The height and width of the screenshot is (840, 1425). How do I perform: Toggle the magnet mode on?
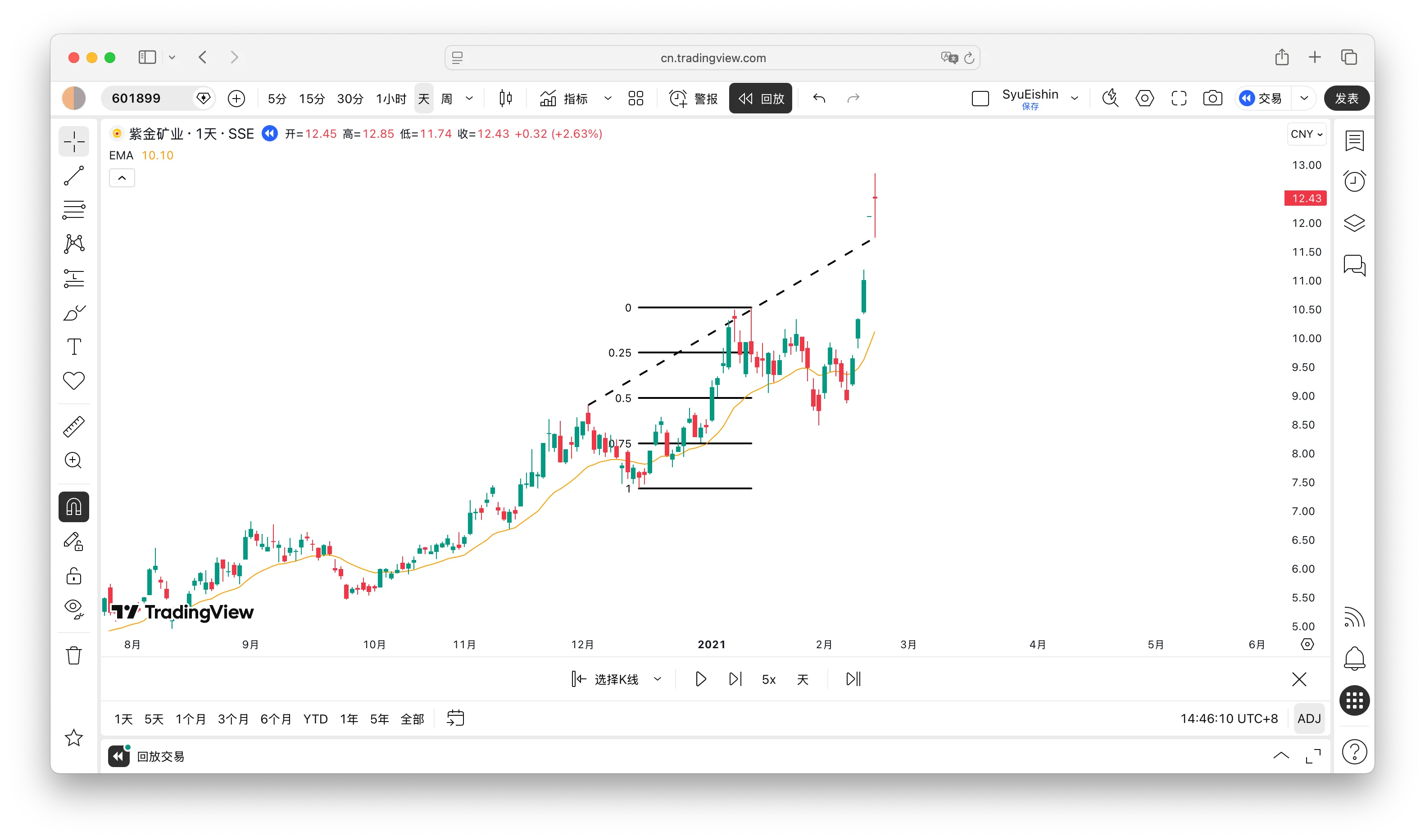pyautogui.click(x=73, y=506)
